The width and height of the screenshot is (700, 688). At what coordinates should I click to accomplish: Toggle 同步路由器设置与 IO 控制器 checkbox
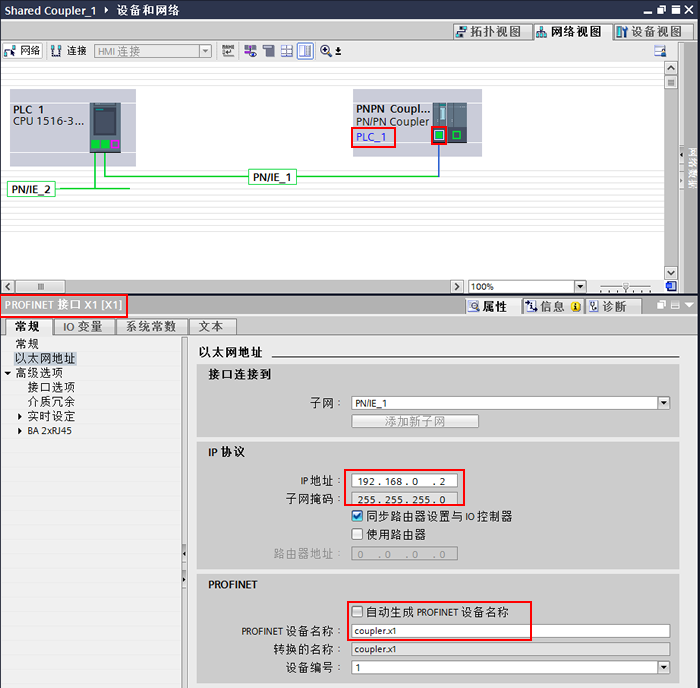click(x=357, y=517)
